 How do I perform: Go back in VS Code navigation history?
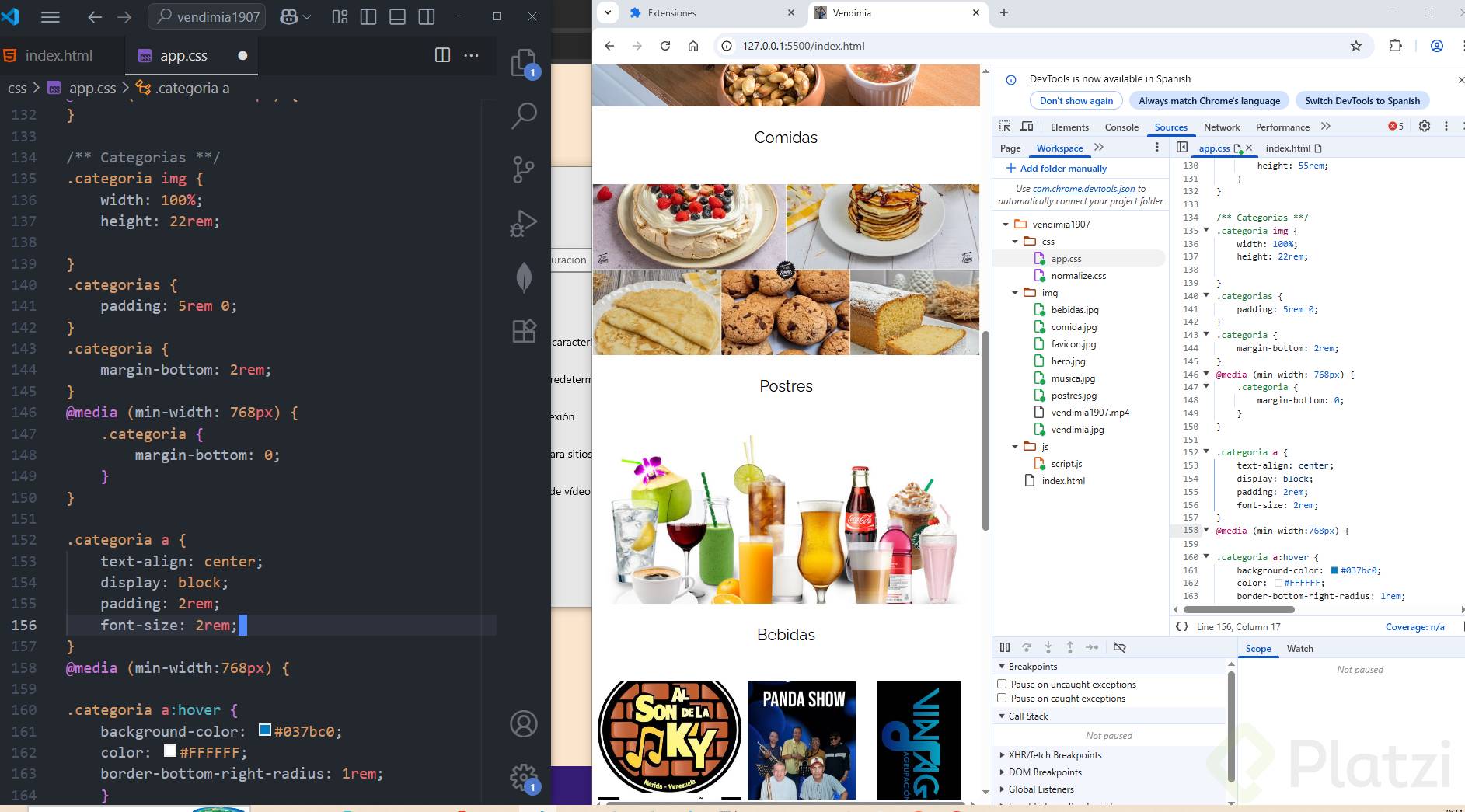pos(95,16)
